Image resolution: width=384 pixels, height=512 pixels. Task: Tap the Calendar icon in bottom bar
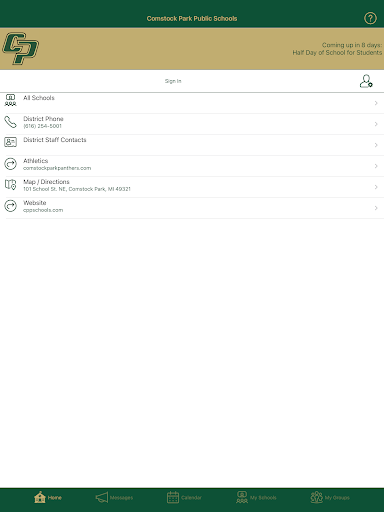[x=173, y=497]
